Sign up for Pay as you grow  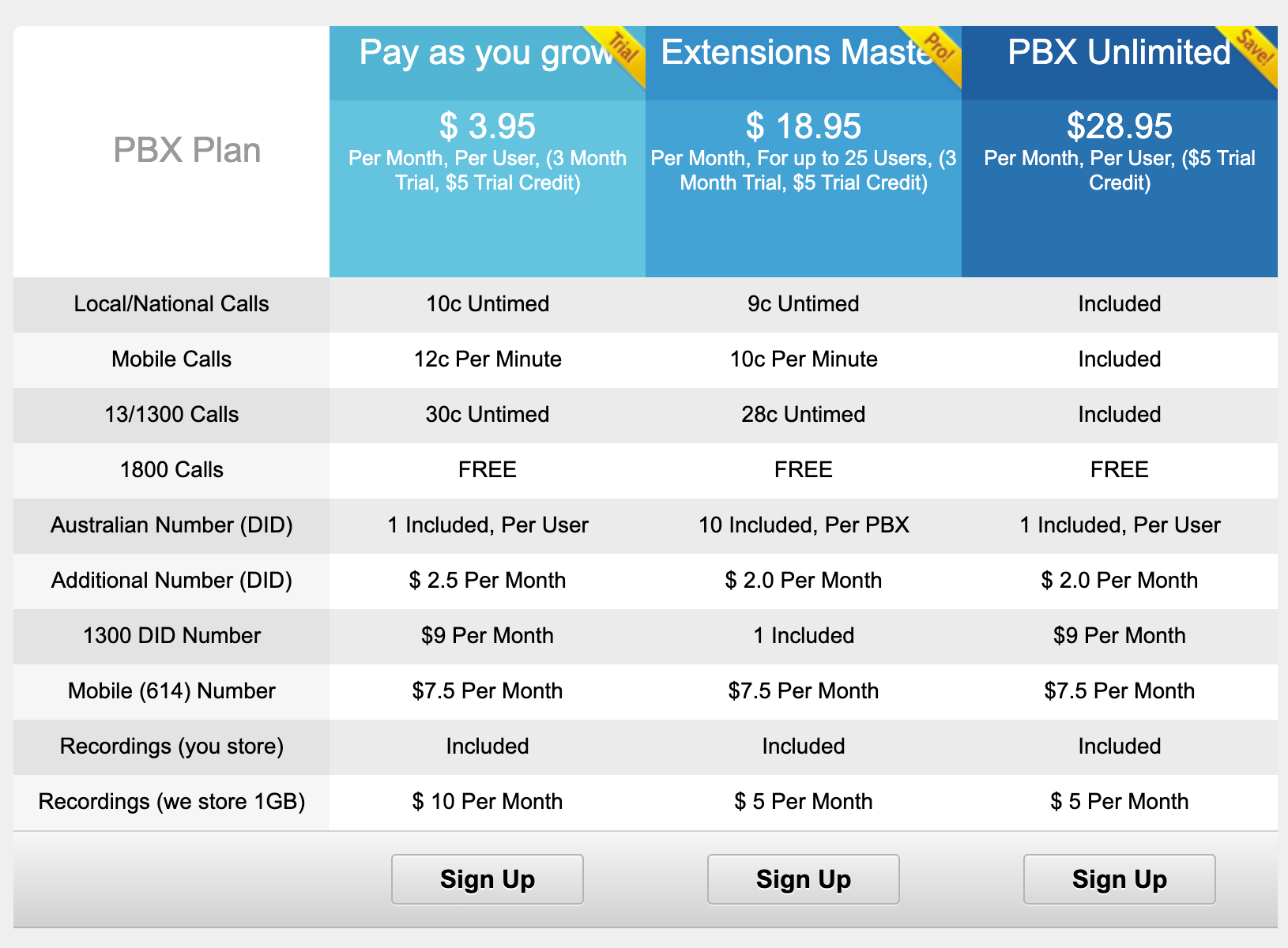coord(488,879)
